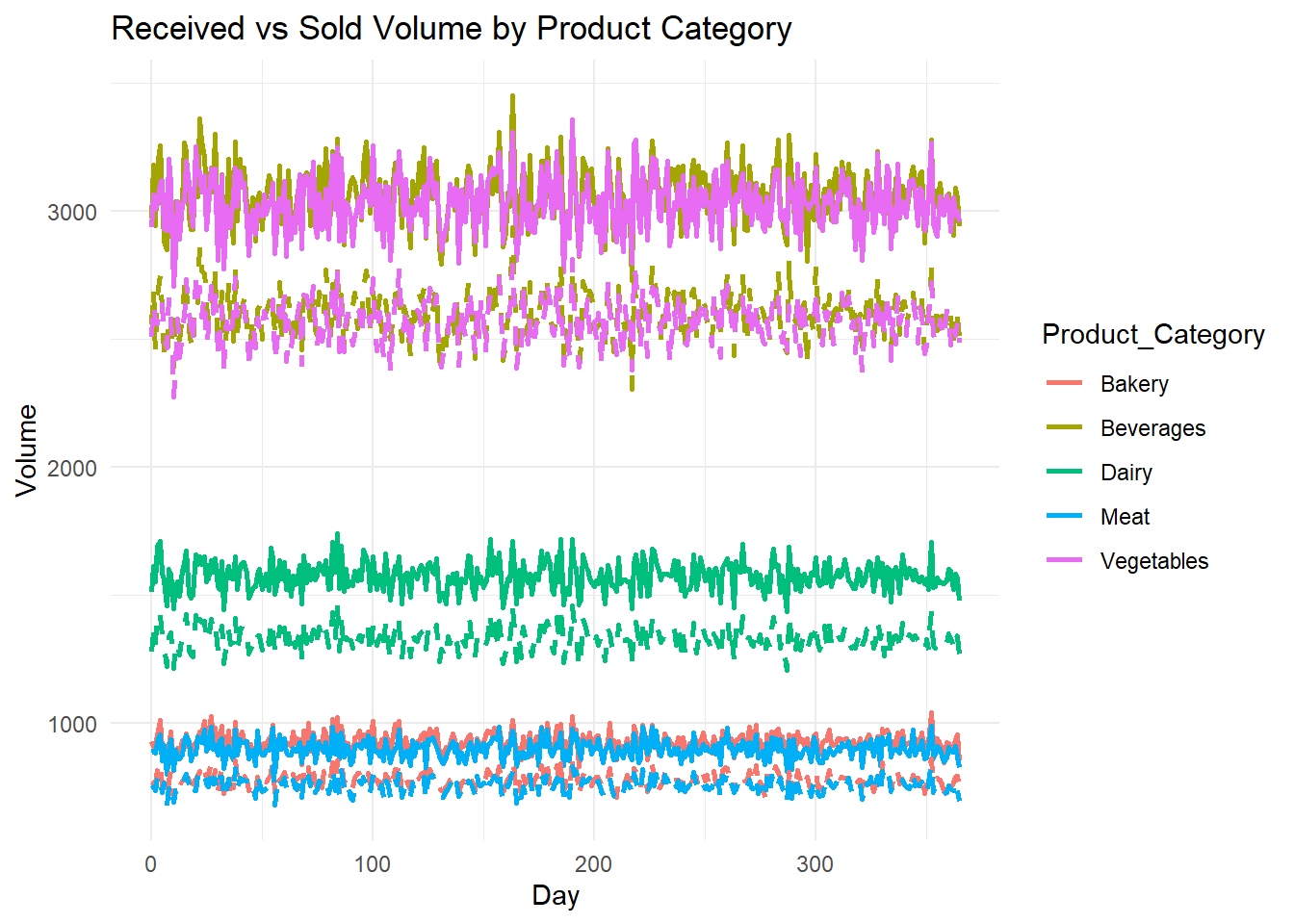
Task: Click the Vegetables magenta legend line swatch
Action: [x=1064, y=561]
